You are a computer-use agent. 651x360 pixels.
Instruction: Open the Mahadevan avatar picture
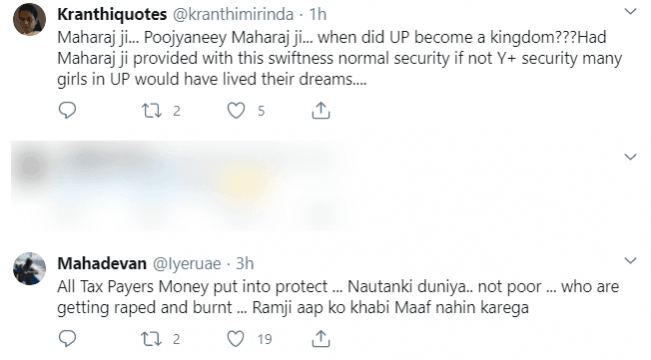(29, 268)
